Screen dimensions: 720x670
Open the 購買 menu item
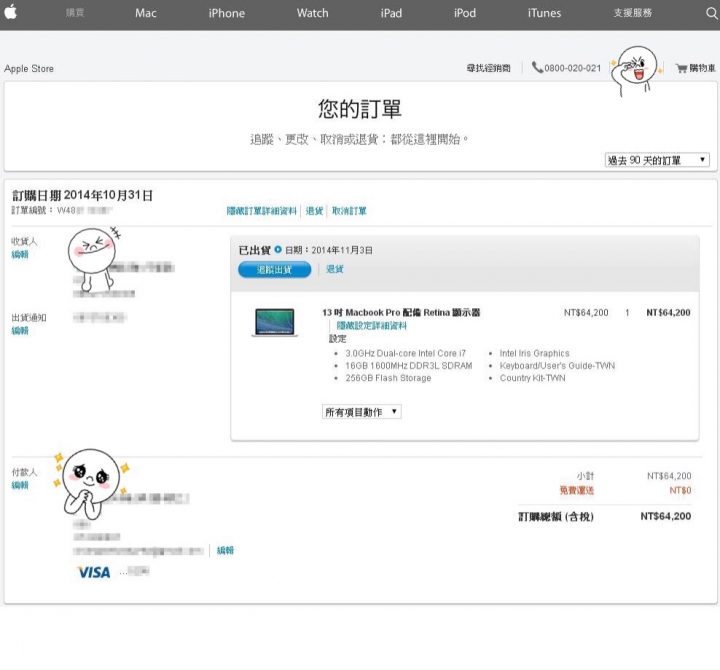pos(75,13)
